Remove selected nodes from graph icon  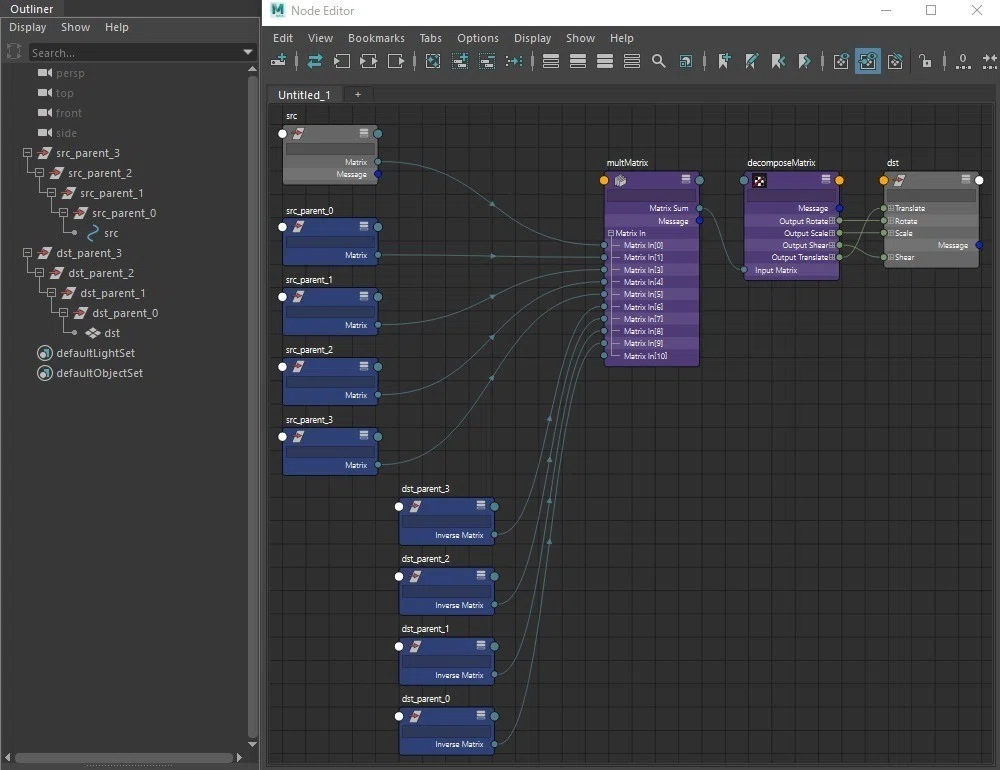click(x=487, y=61)
